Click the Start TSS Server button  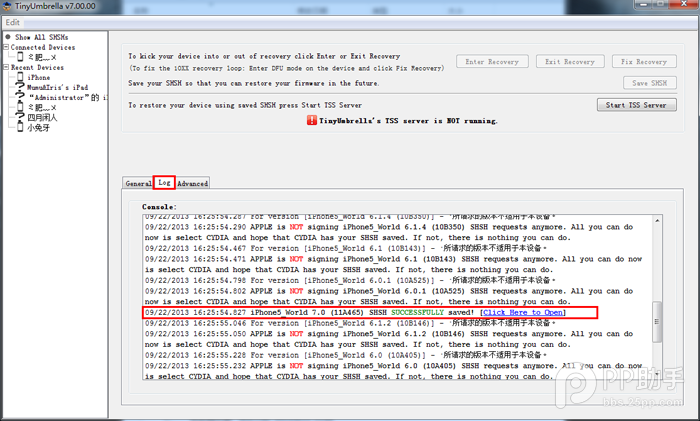pos(637,105)
